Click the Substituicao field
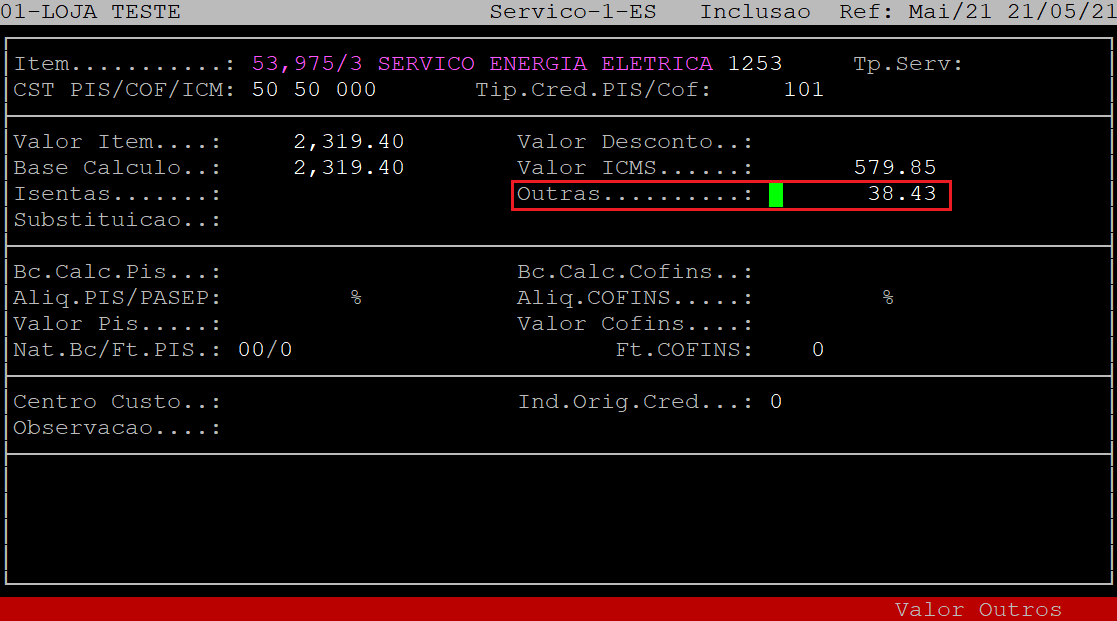Screen dimensions: 1117x621 [320, 220]
